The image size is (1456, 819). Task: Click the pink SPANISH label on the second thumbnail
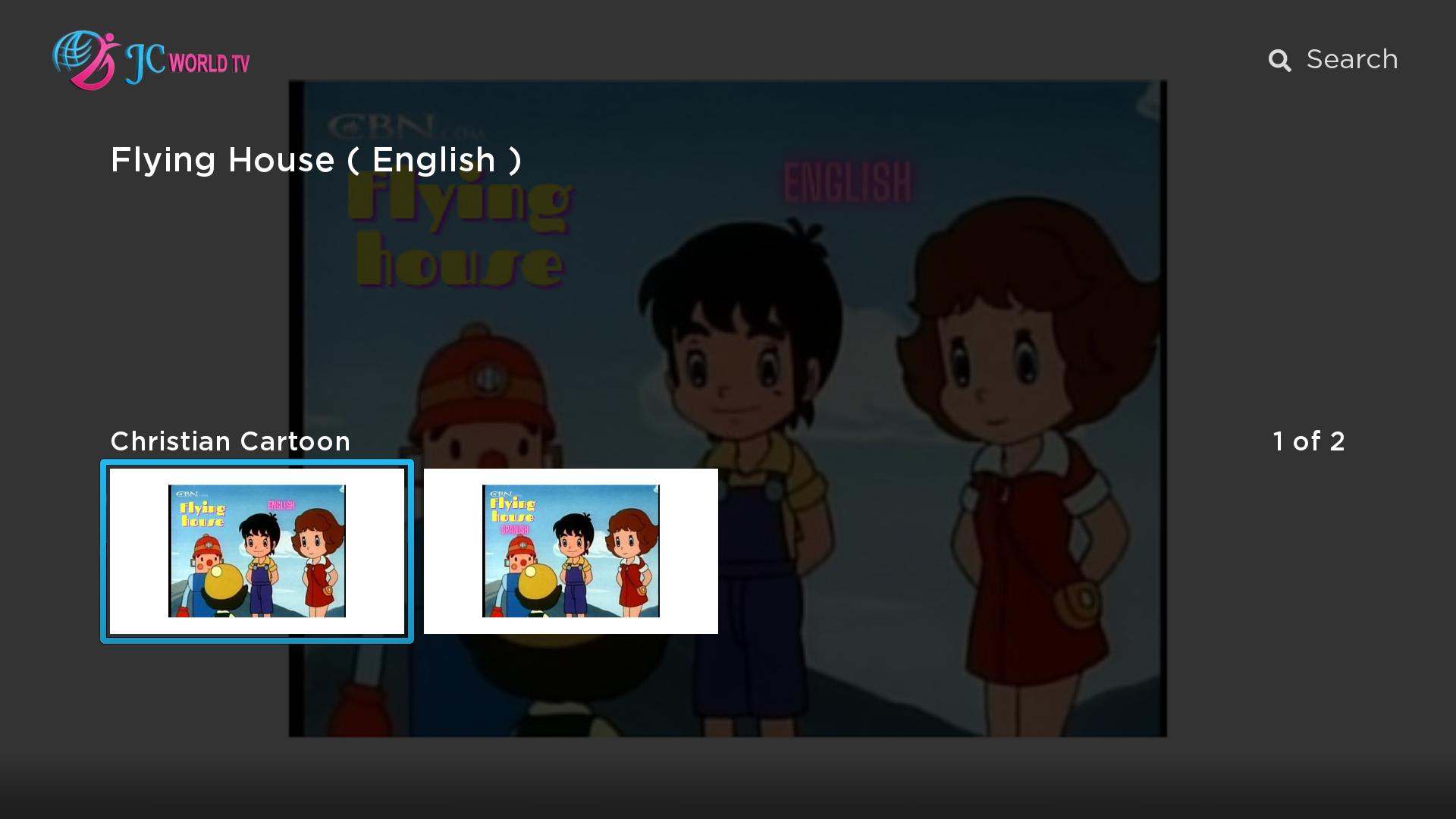tap(515, 530)
